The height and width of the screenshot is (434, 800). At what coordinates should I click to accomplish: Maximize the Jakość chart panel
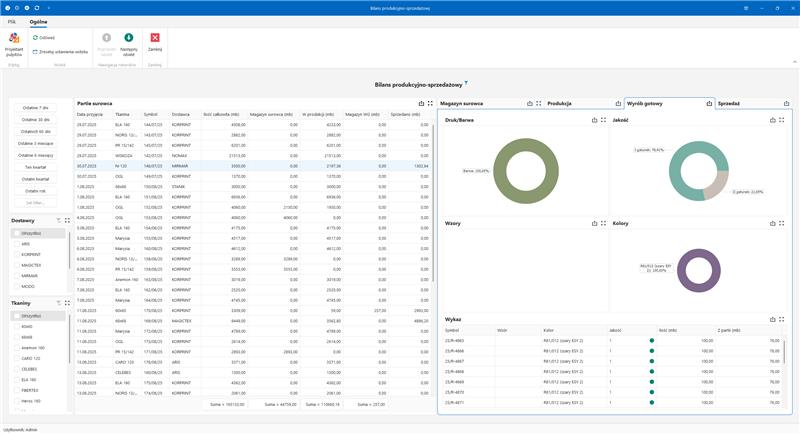[783, 120]
